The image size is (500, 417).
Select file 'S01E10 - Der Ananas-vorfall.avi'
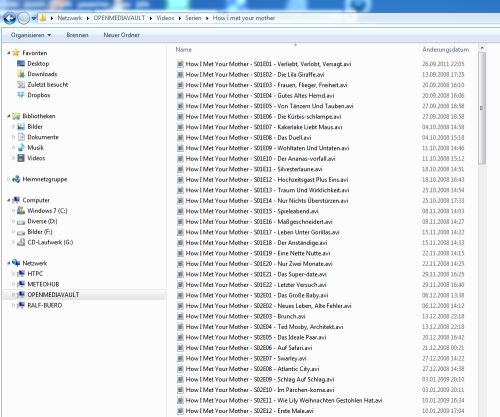coord(260,159)
